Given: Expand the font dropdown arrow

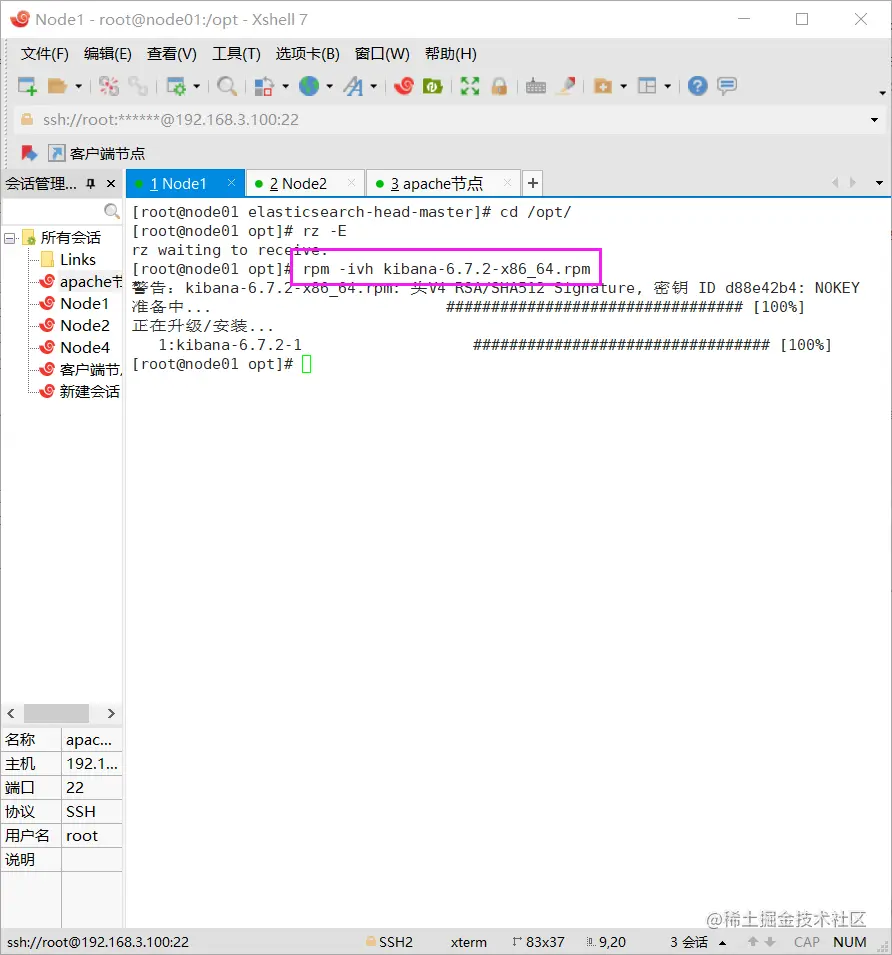Looking at the screenshot, I should (x=374, y=86).
